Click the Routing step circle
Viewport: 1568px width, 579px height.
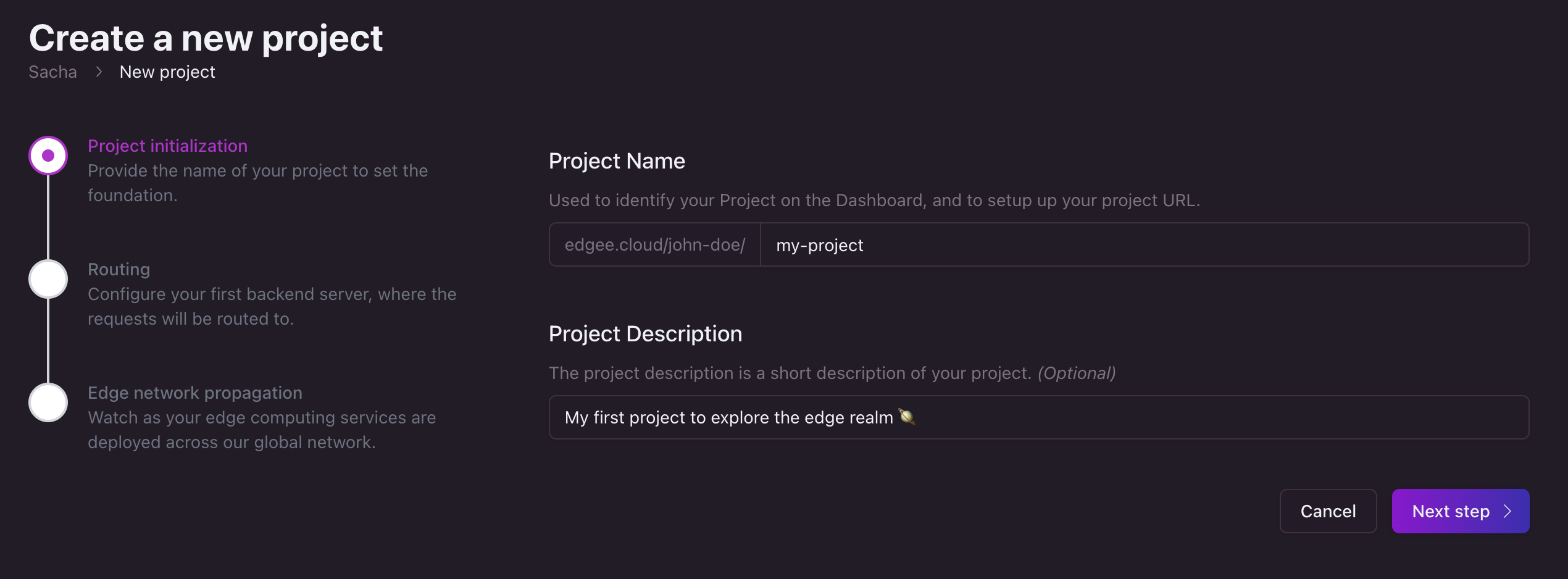[x=48, y=278]
